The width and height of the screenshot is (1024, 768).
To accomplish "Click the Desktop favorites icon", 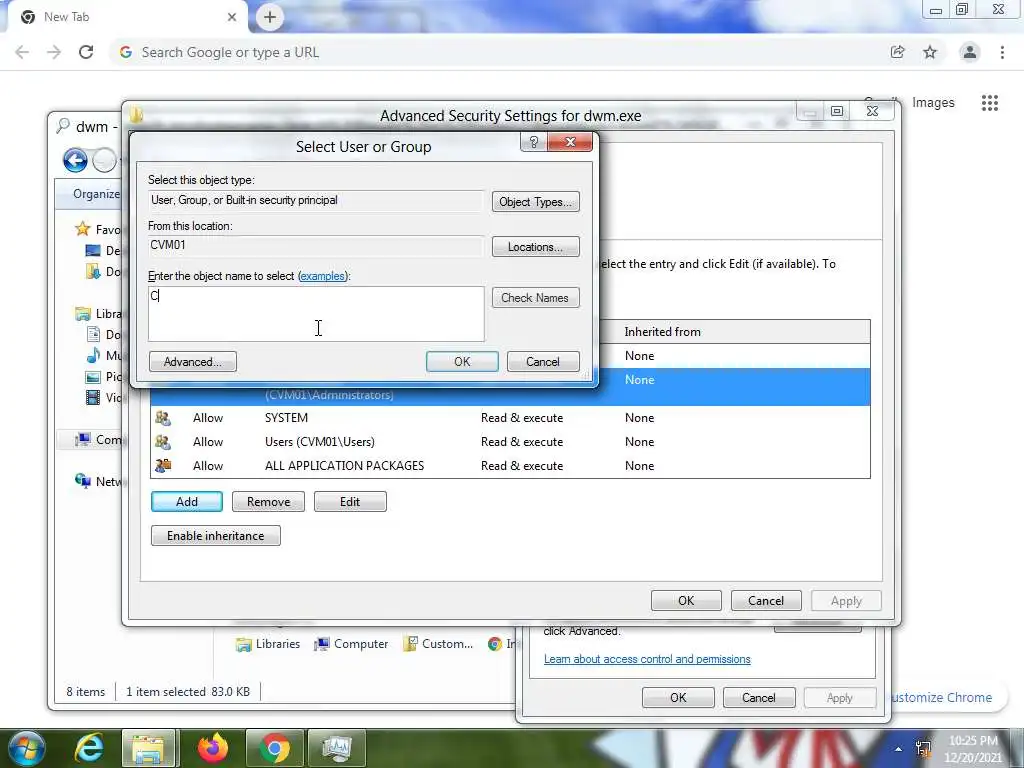I will 93,250.
